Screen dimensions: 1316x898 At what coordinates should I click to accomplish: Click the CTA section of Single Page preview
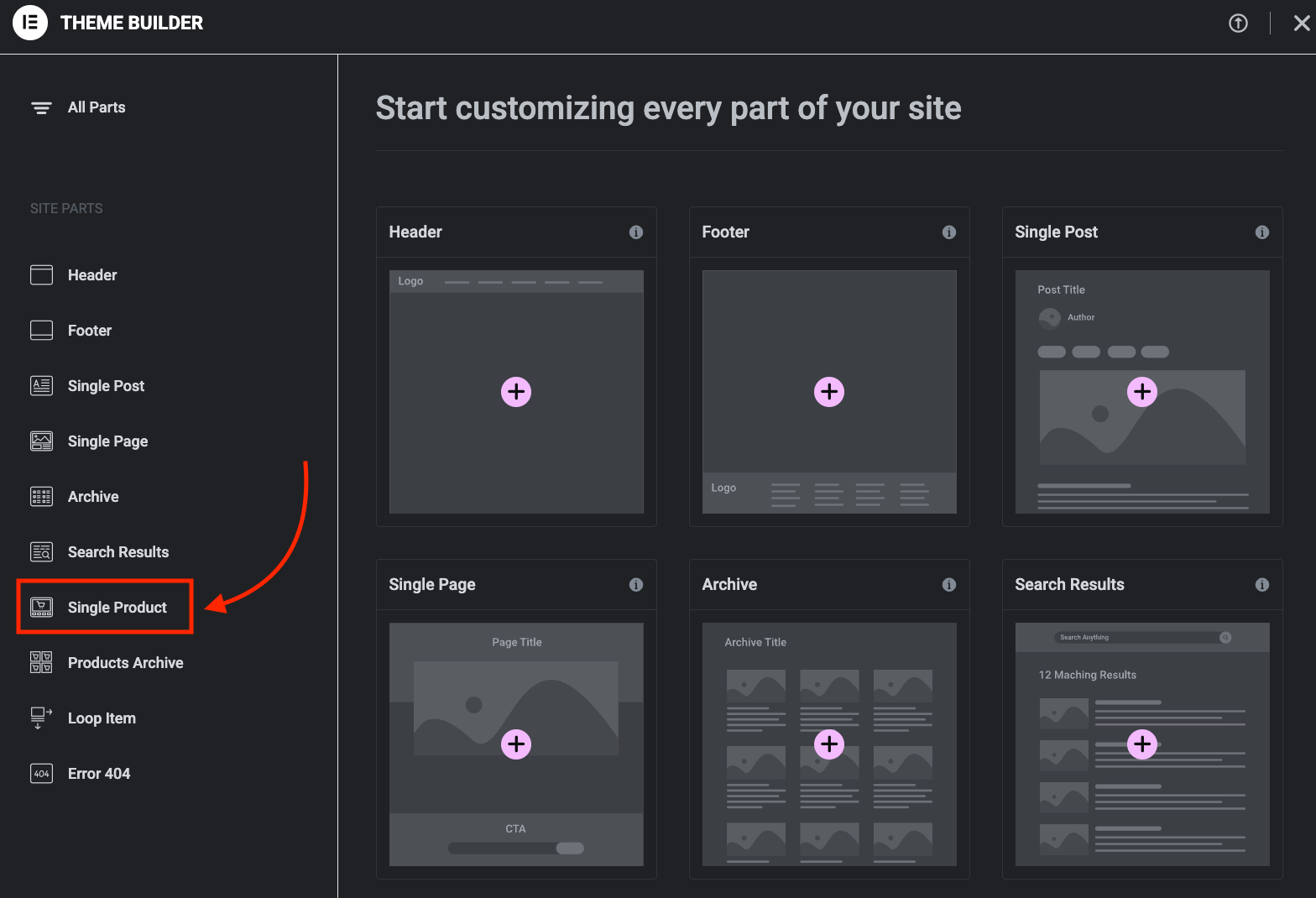pos(516,839)
